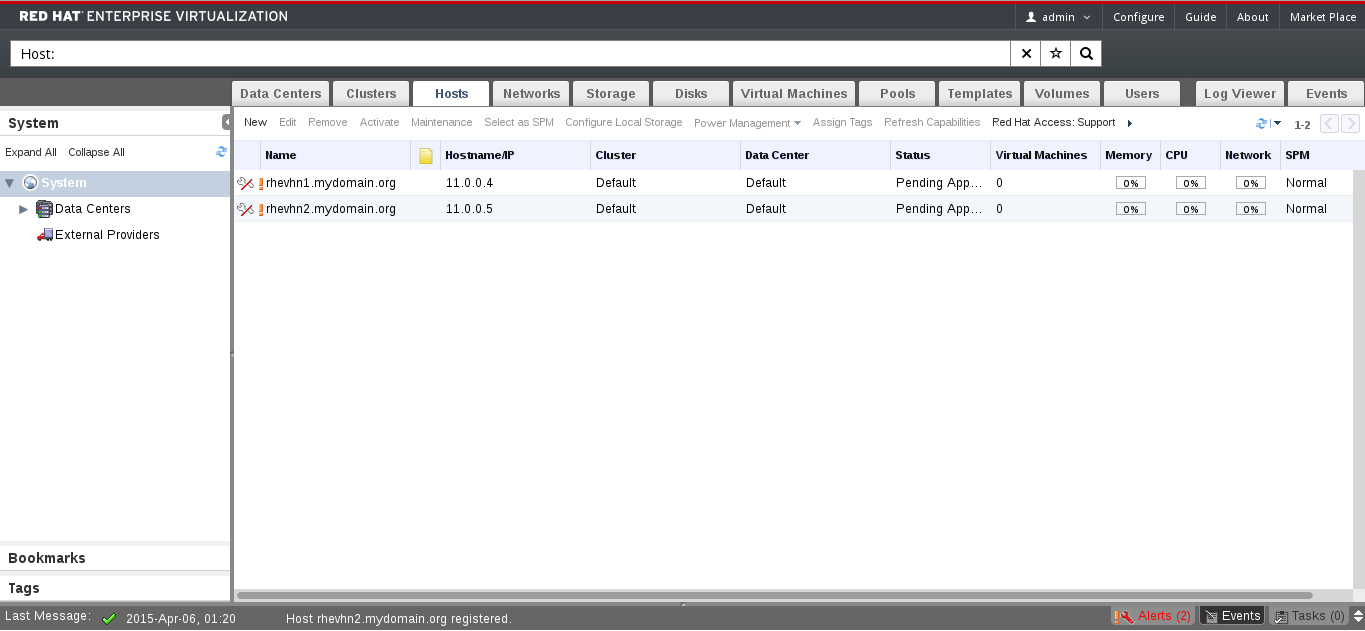The image size is (1365, 631).
Task: Expand the Bookmarks section
Action: [x=115, y=558]
